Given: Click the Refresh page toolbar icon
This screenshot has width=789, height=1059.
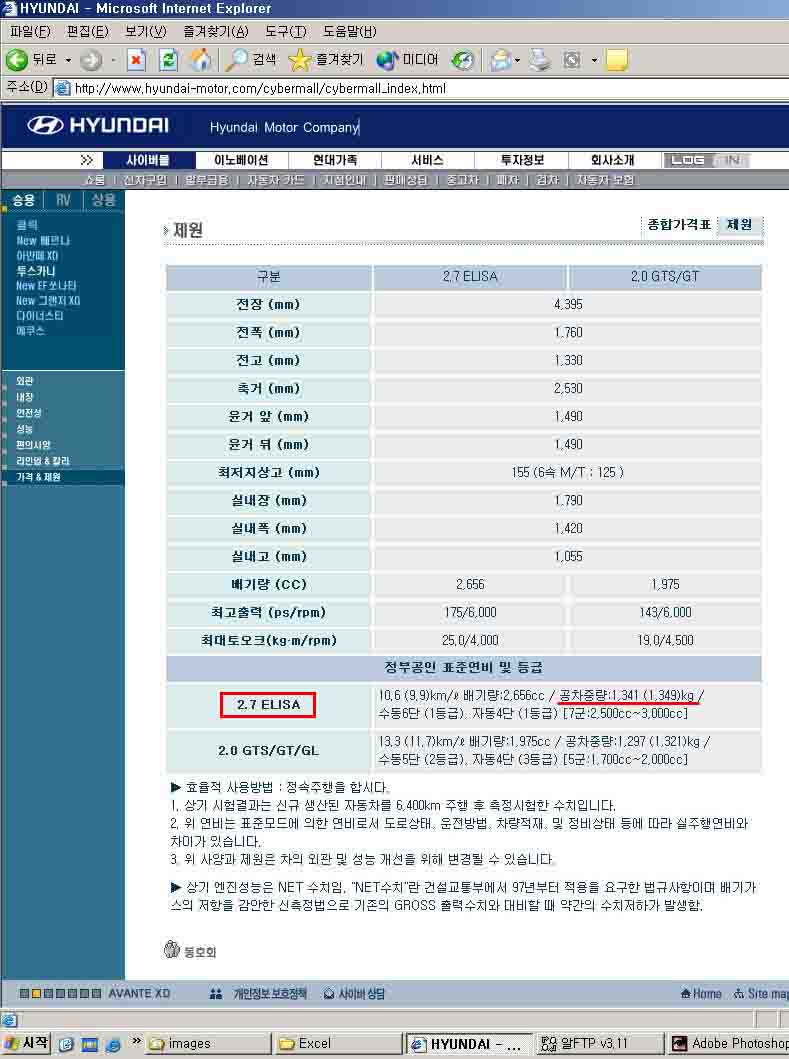Looking at the screenshot, I should point(168,60).
